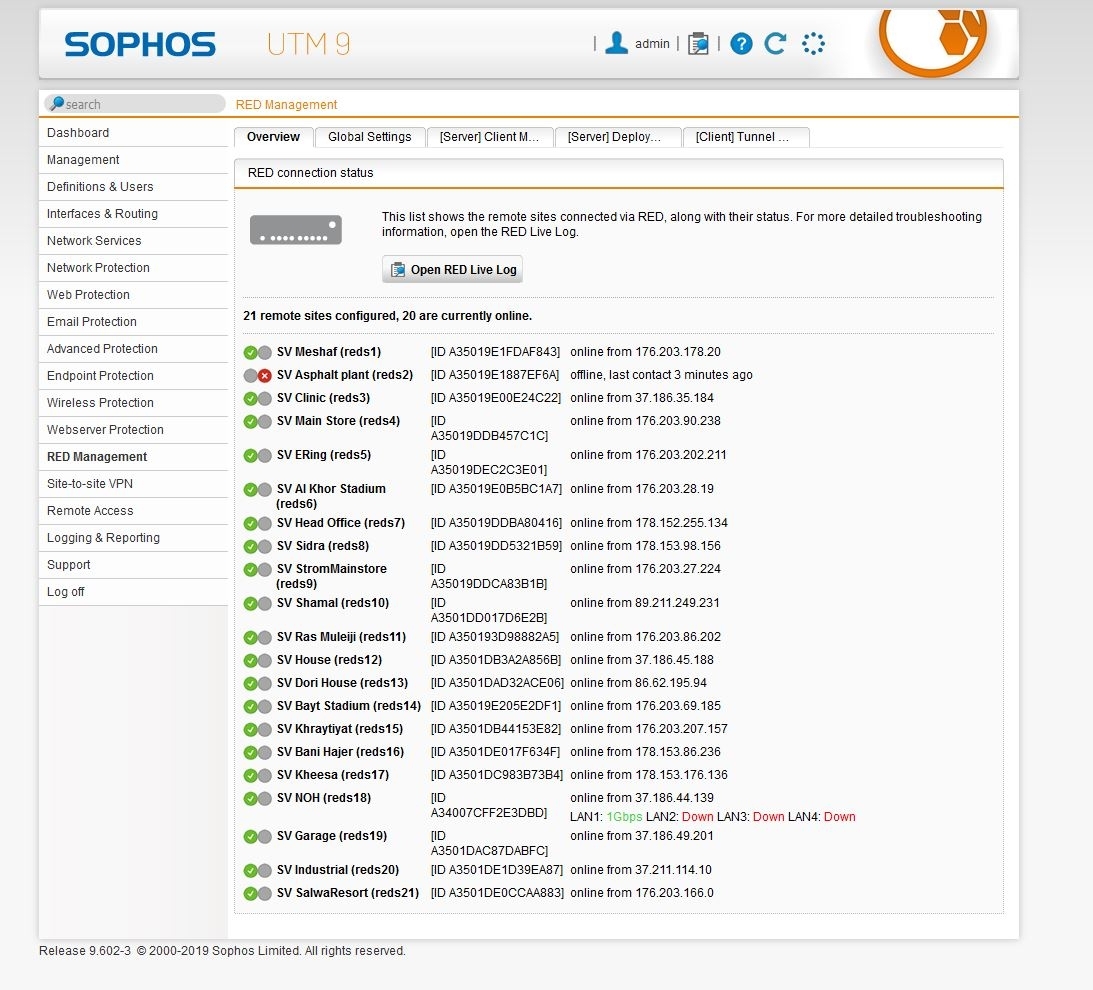Expand the Logging & Reporting menu

103,538
